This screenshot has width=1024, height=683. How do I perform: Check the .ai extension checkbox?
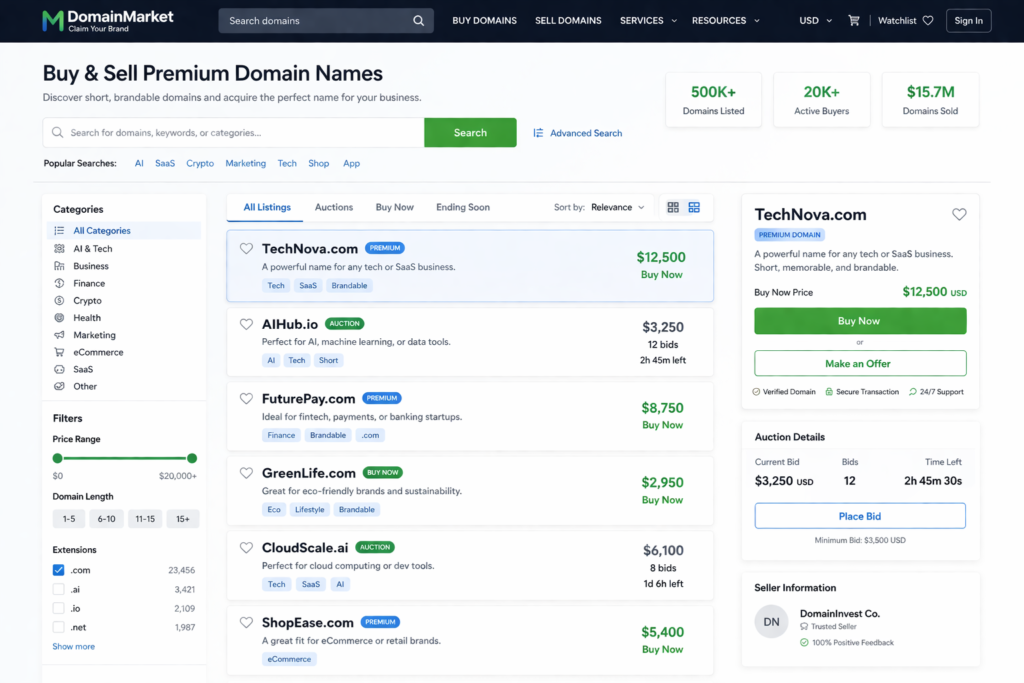[59, 589]
